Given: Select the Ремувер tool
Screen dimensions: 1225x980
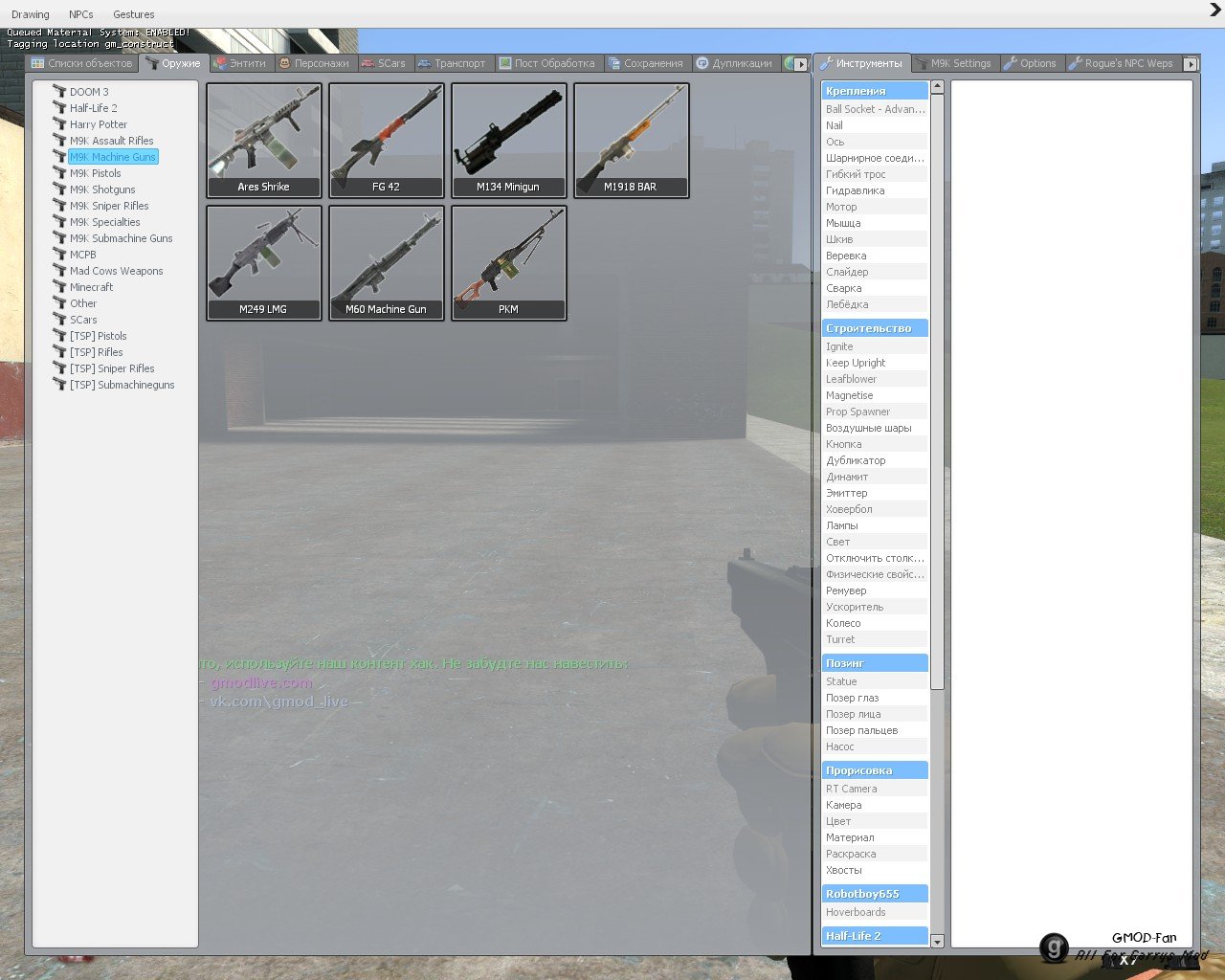Looking at the screenshot, I should pos(875,590).
